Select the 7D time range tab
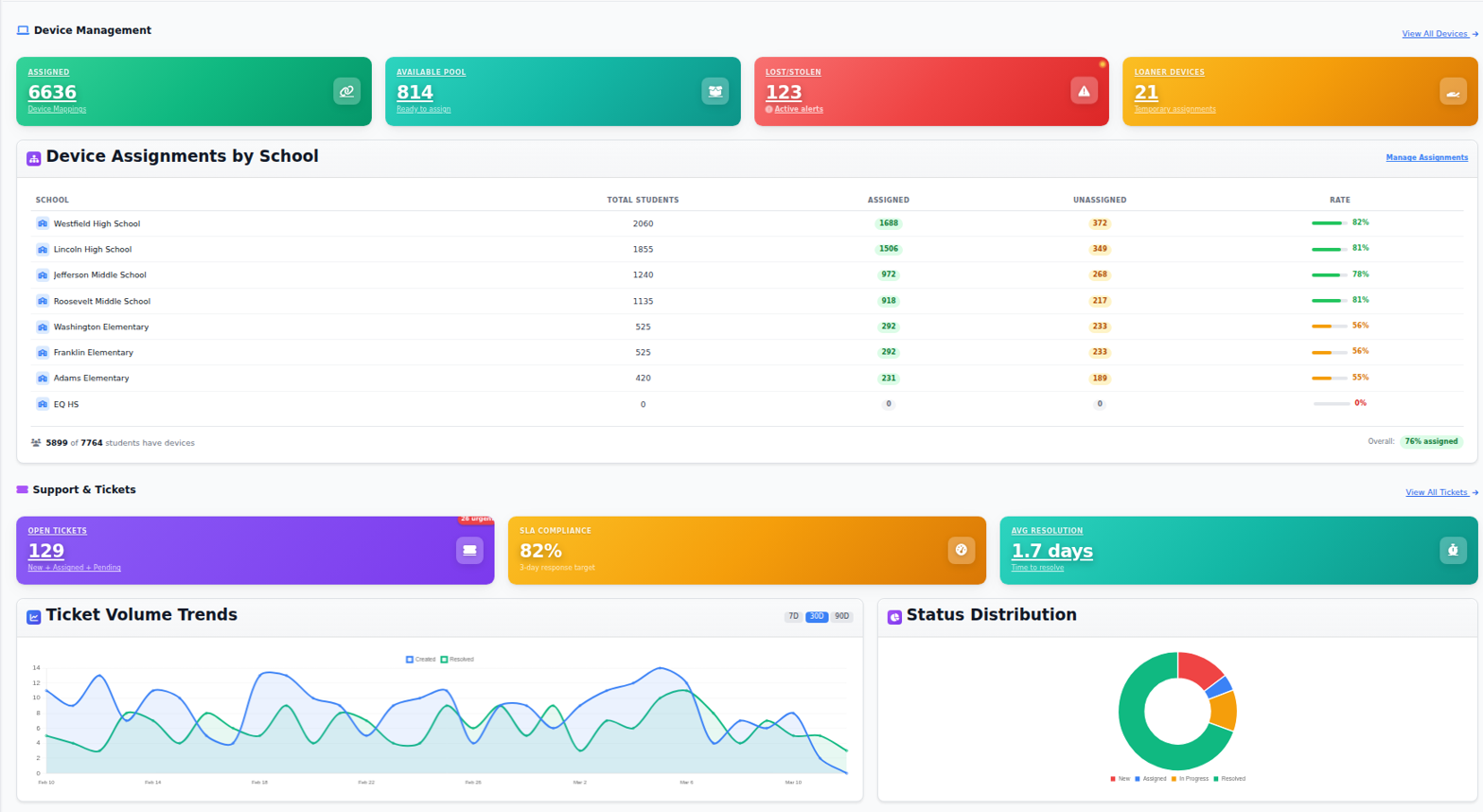 point(793,616)
